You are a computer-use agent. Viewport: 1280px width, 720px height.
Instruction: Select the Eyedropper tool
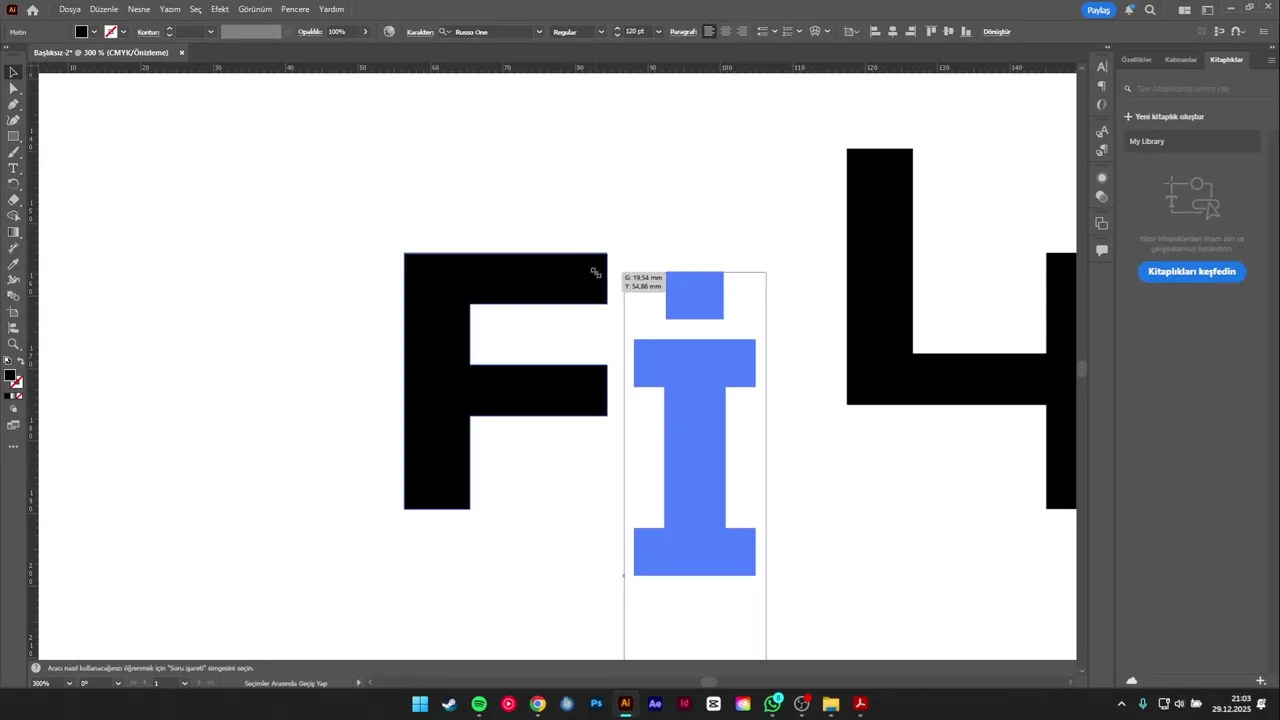point(13,264)
